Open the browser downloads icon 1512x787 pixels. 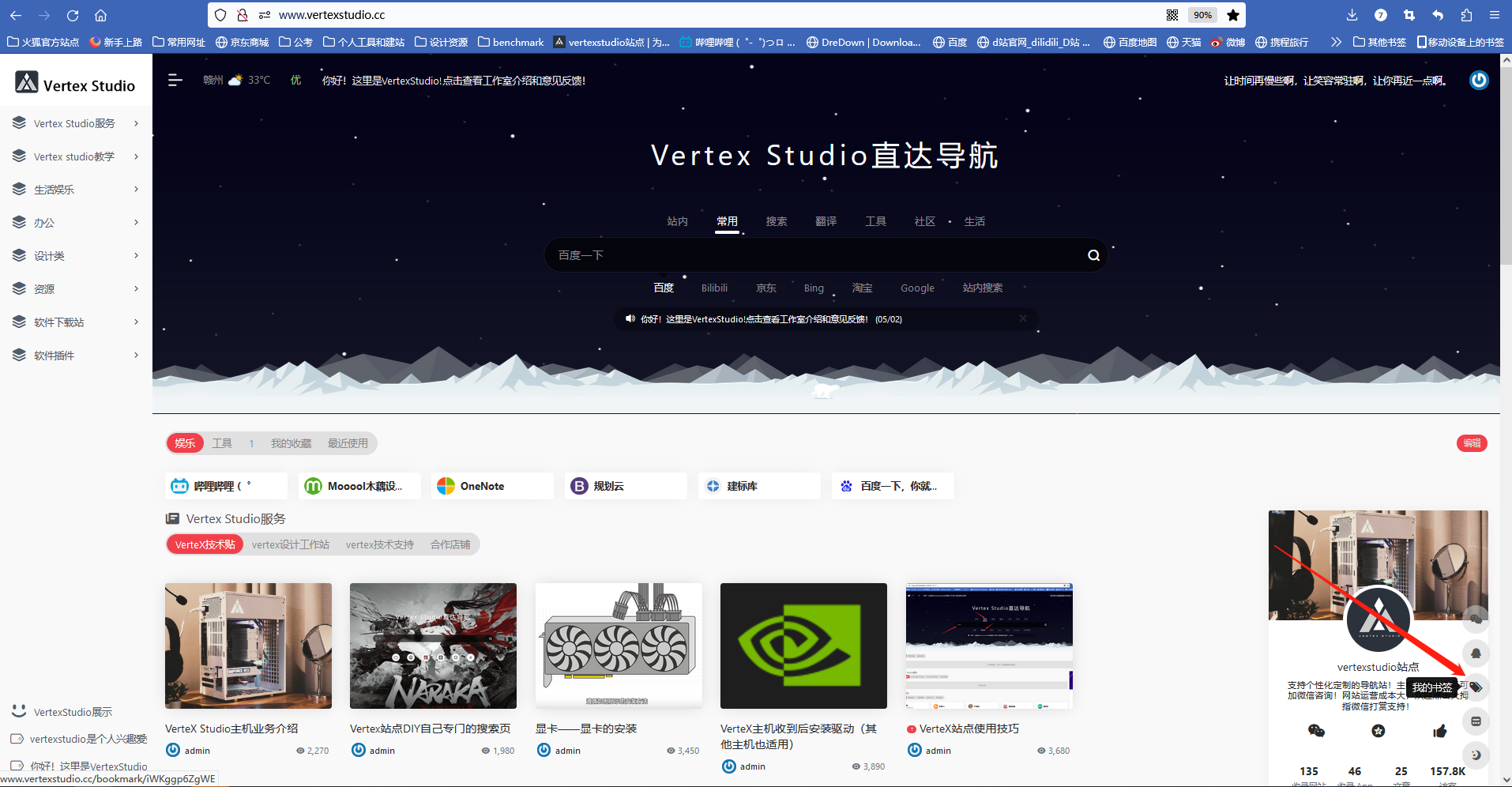(x=1352, y=15)
